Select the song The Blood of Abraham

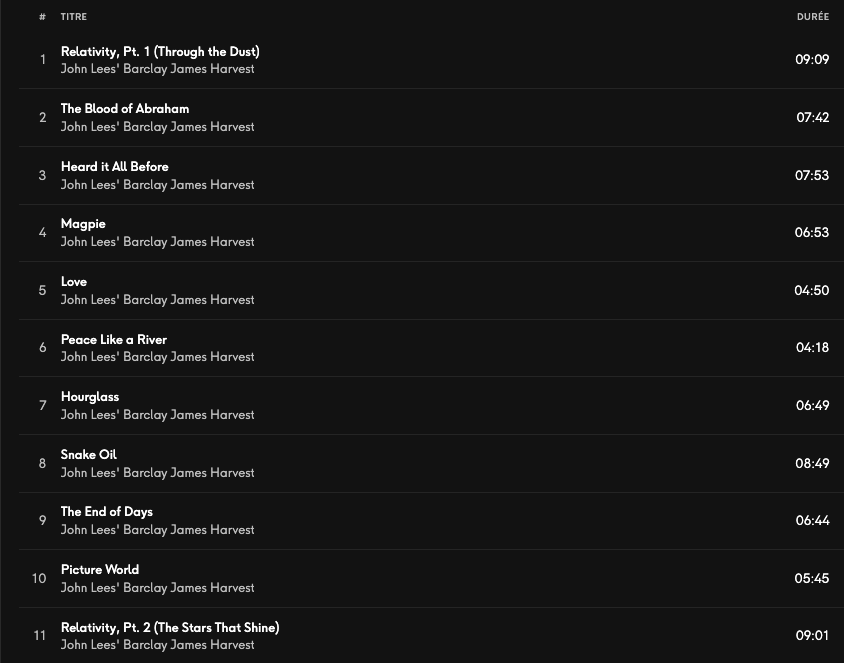coord(125,109)
